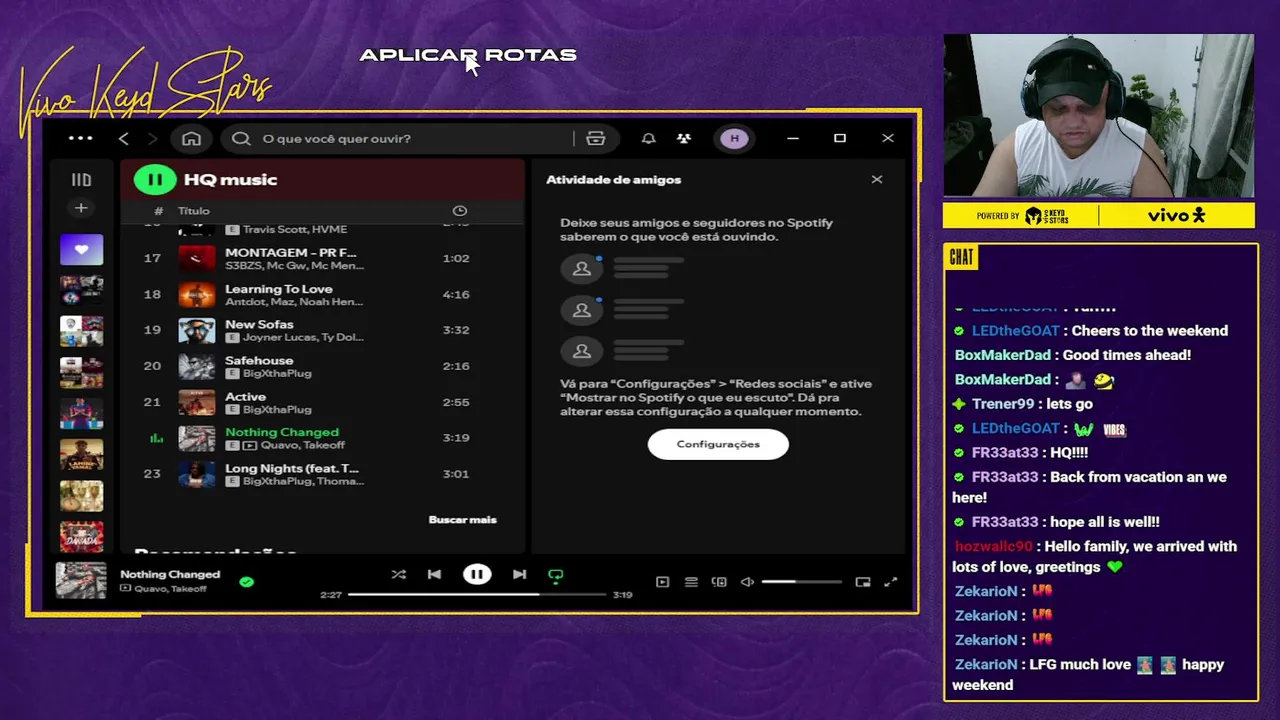Skip to the previous track

pyautogui.click(x=434, y=574)
